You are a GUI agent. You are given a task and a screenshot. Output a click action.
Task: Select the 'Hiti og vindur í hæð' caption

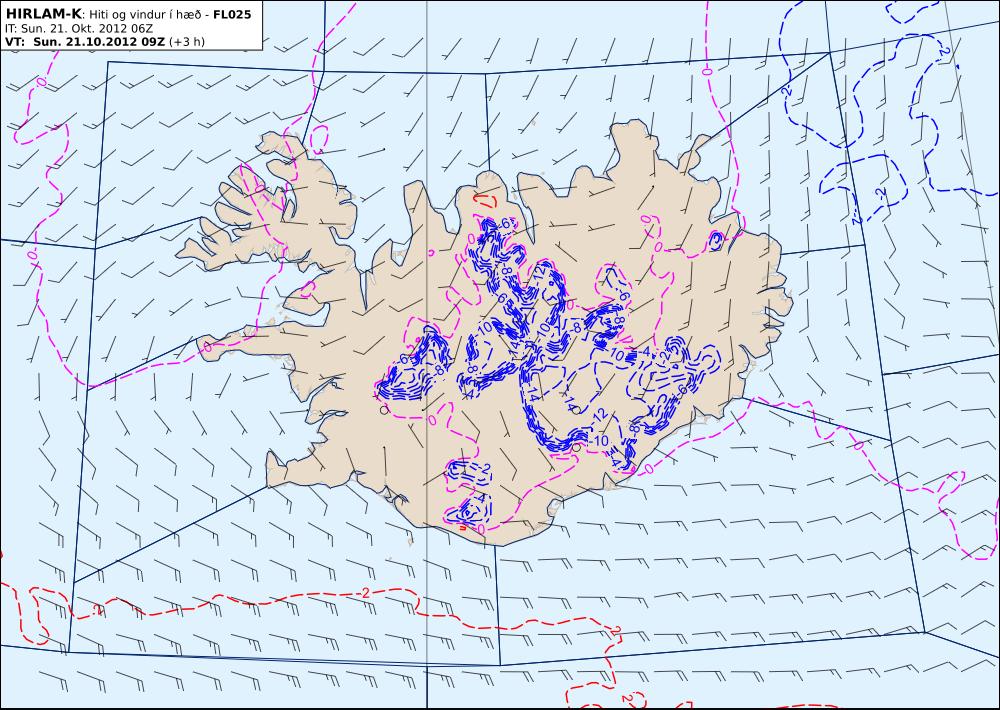(146, 15)
